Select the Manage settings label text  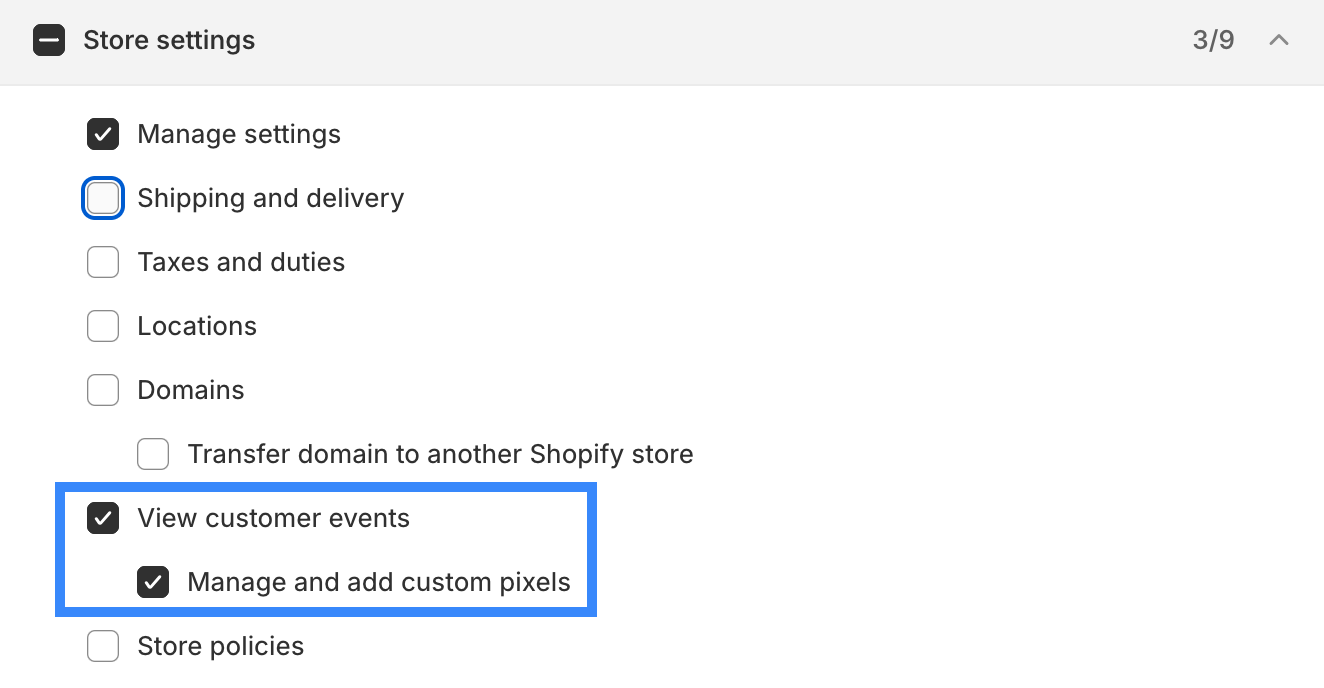240,134
